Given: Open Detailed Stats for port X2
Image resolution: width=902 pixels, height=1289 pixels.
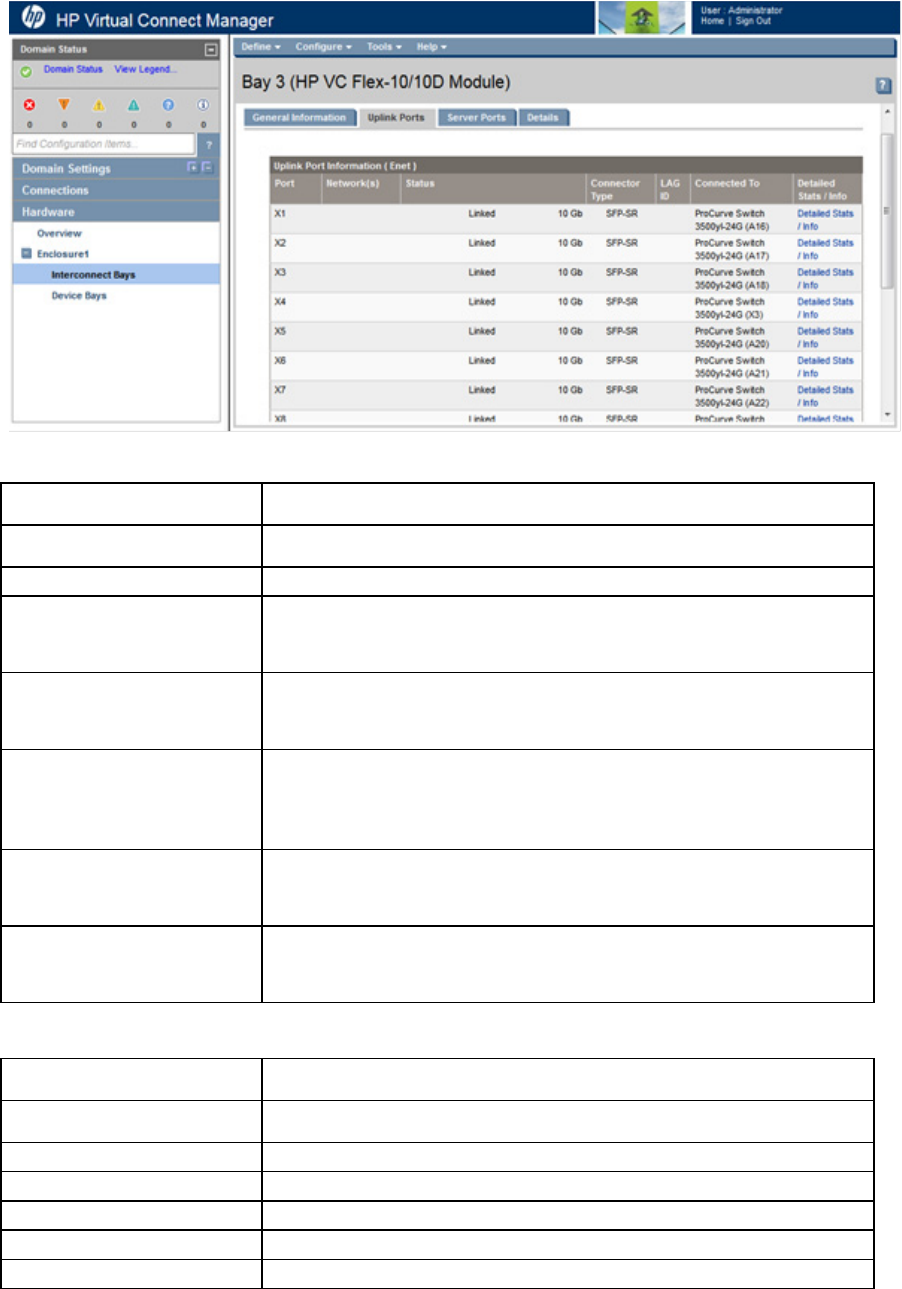Looking at the screenshot, I should tap(825, 248).
